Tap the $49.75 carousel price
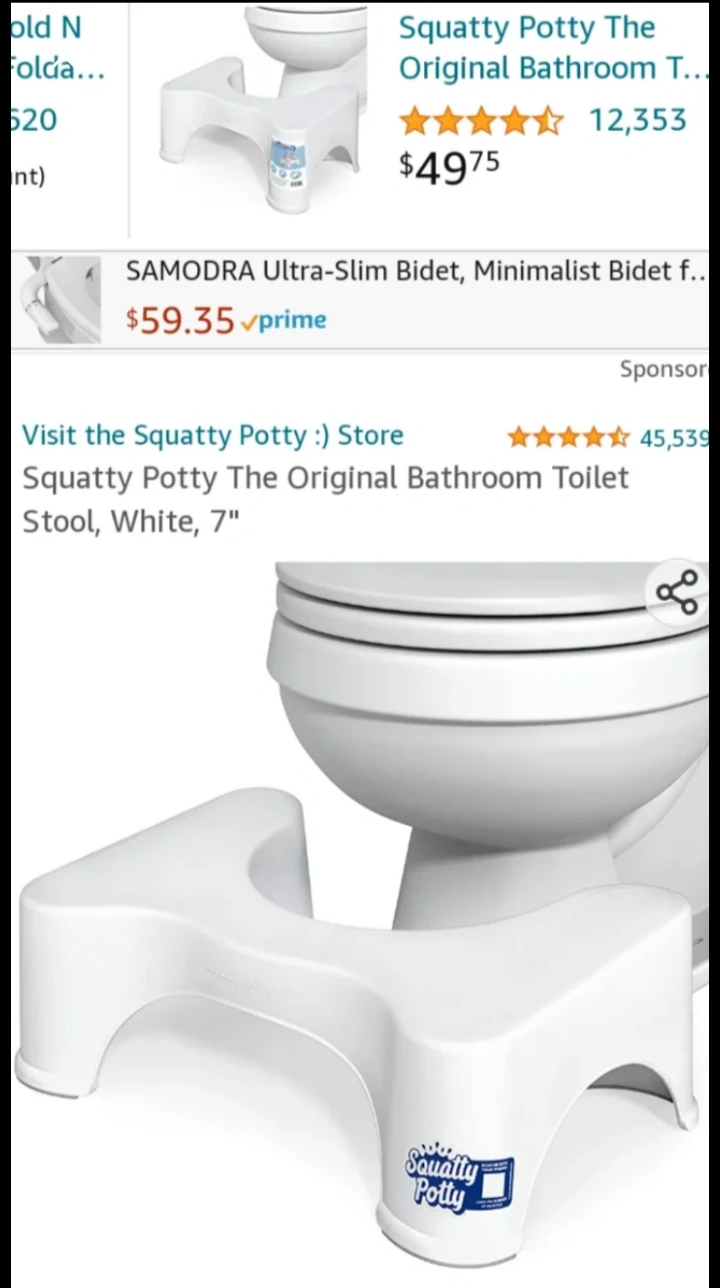Viewport: 720px width, 1288px height. coord(449,165)
